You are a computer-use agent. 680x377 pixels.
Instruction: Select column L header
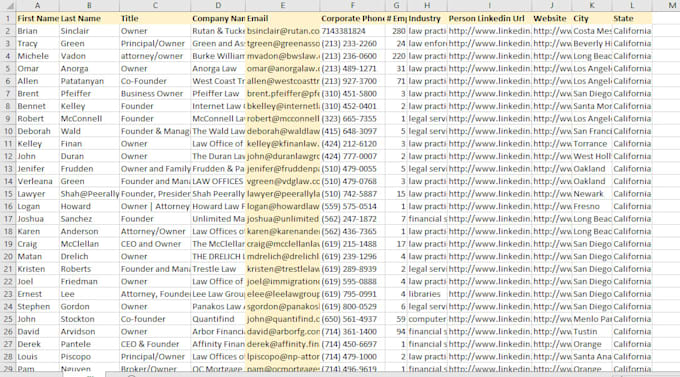[632, 6]
